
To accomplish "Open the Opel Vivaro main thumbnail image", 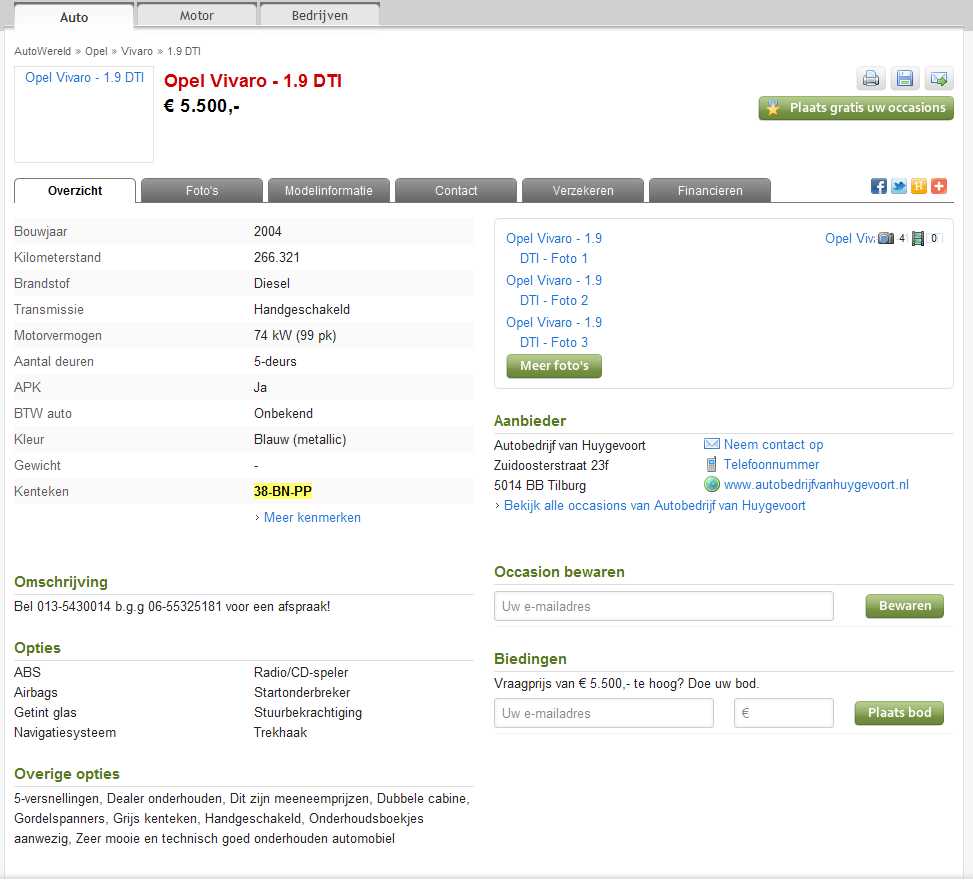I will tap(84, 114).
